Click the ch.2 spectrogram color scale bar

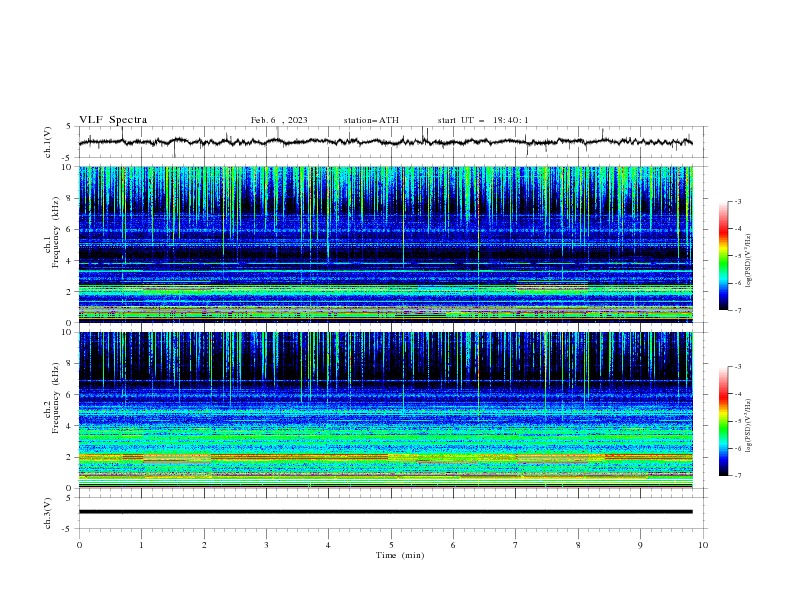723,421
